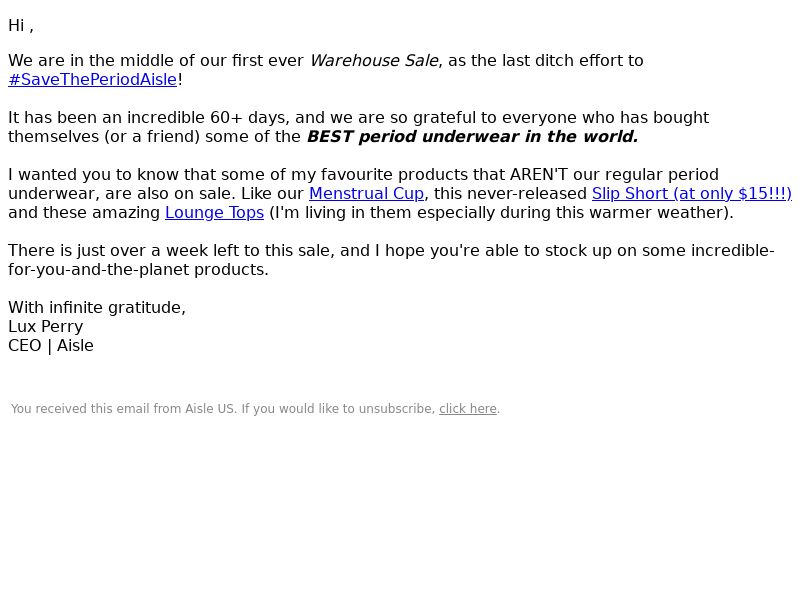Open the #SaveThePeriodAisle hashtag link
Screen dimensions: 800x600
point(92,80)
